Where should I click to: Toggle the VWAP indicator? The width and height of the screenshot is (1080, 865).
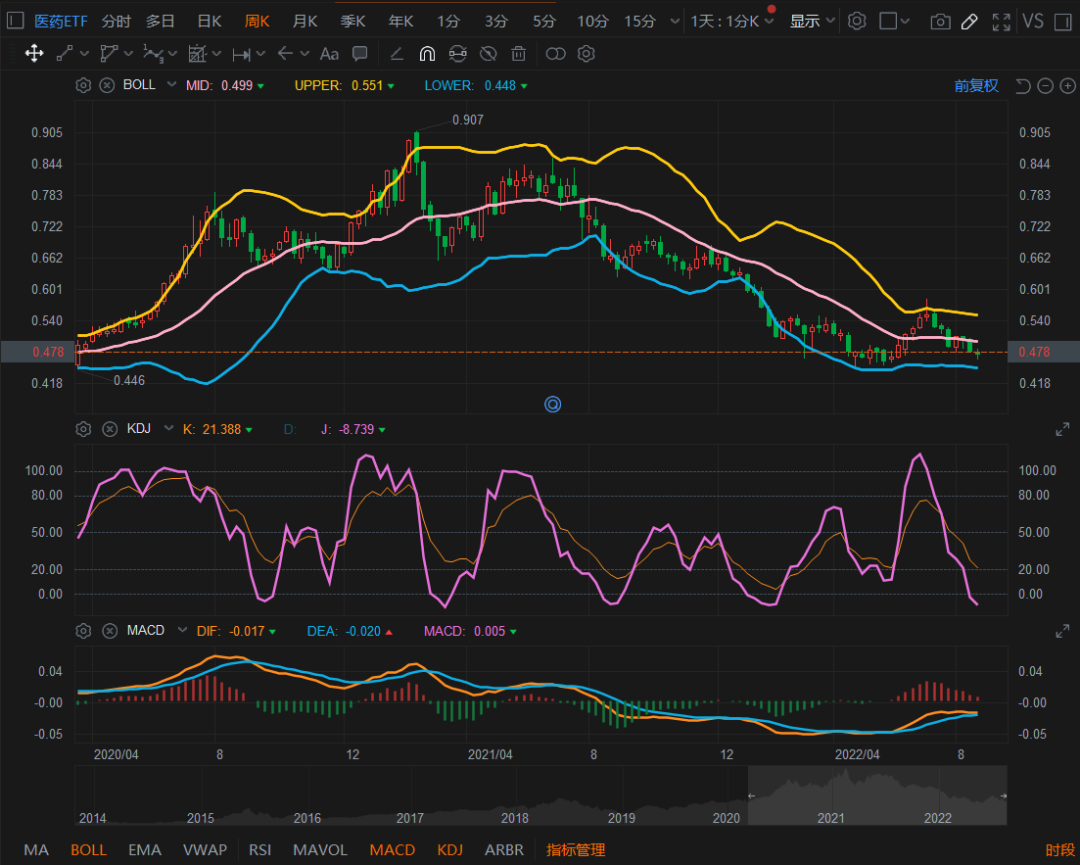point(205,850)
